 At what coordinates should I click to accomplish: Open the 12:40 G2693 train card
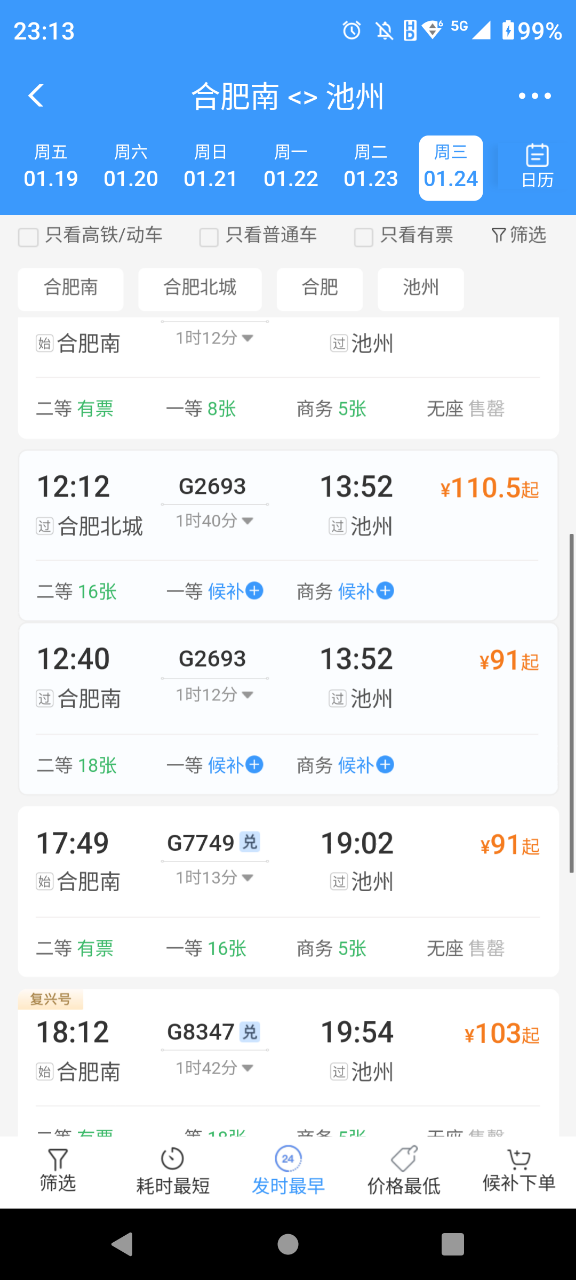[x=288, y=709]
